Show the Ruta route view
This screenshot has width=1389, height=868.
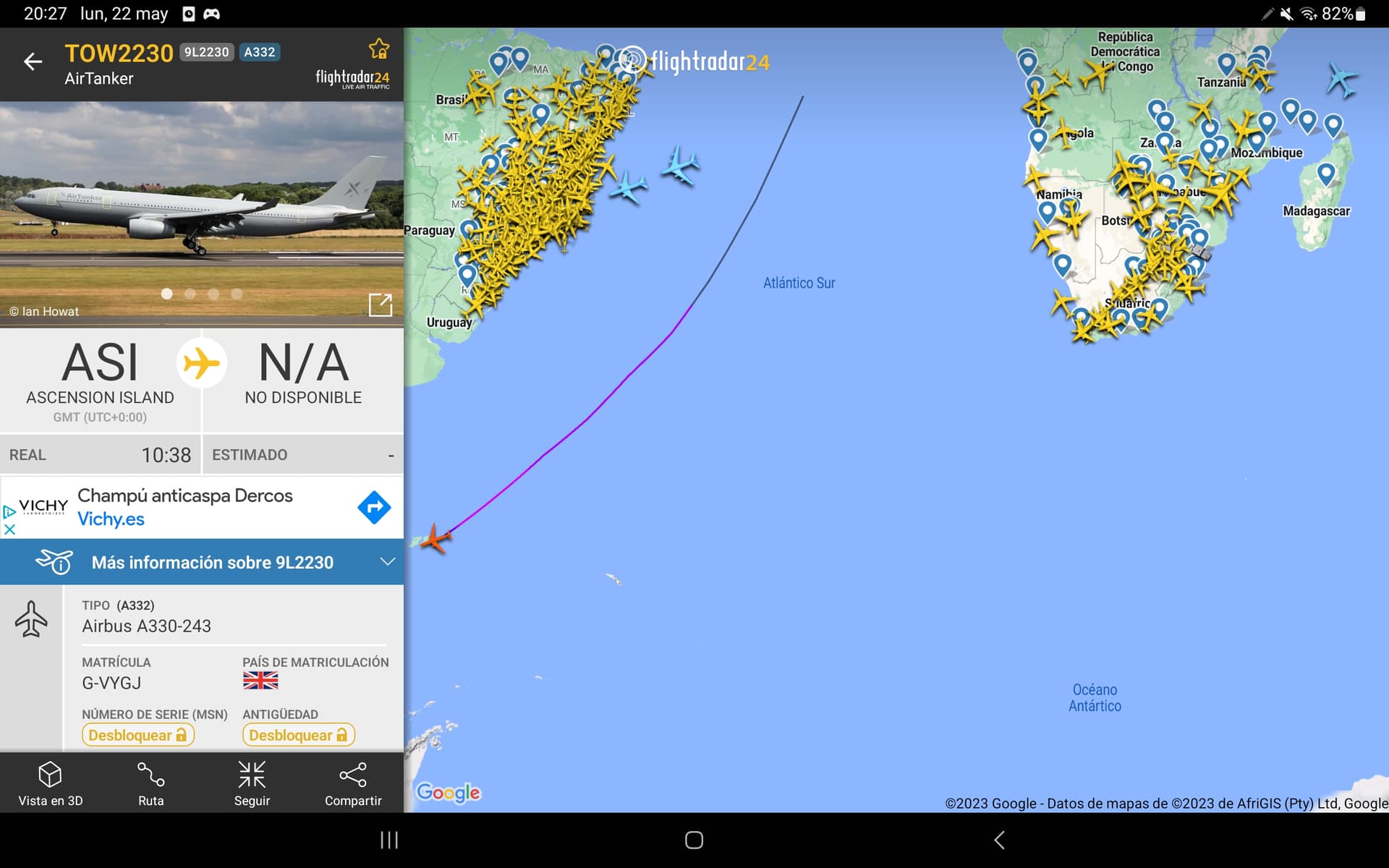[x=150, y=783]
